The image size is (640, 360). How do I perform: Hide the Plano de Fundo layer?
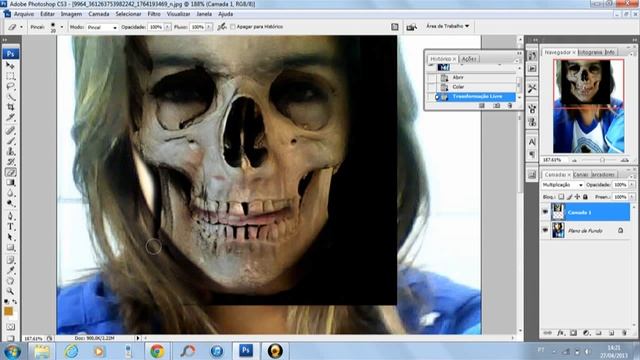pyautogui.click(x=545, y=230)
